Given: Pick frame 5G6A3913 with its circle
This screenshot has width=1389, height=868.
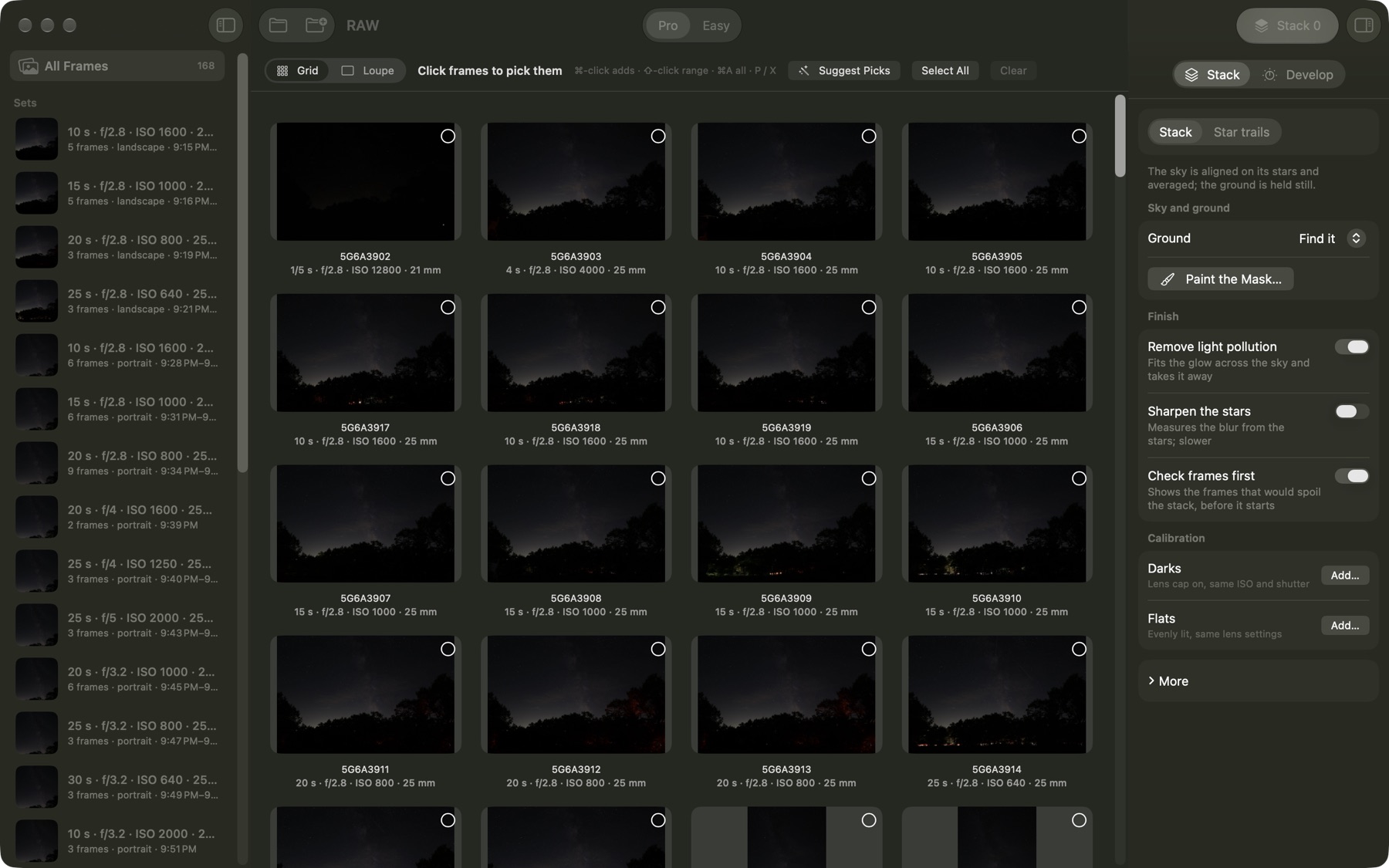Looking at the screenshot, I should click(869, 649).
